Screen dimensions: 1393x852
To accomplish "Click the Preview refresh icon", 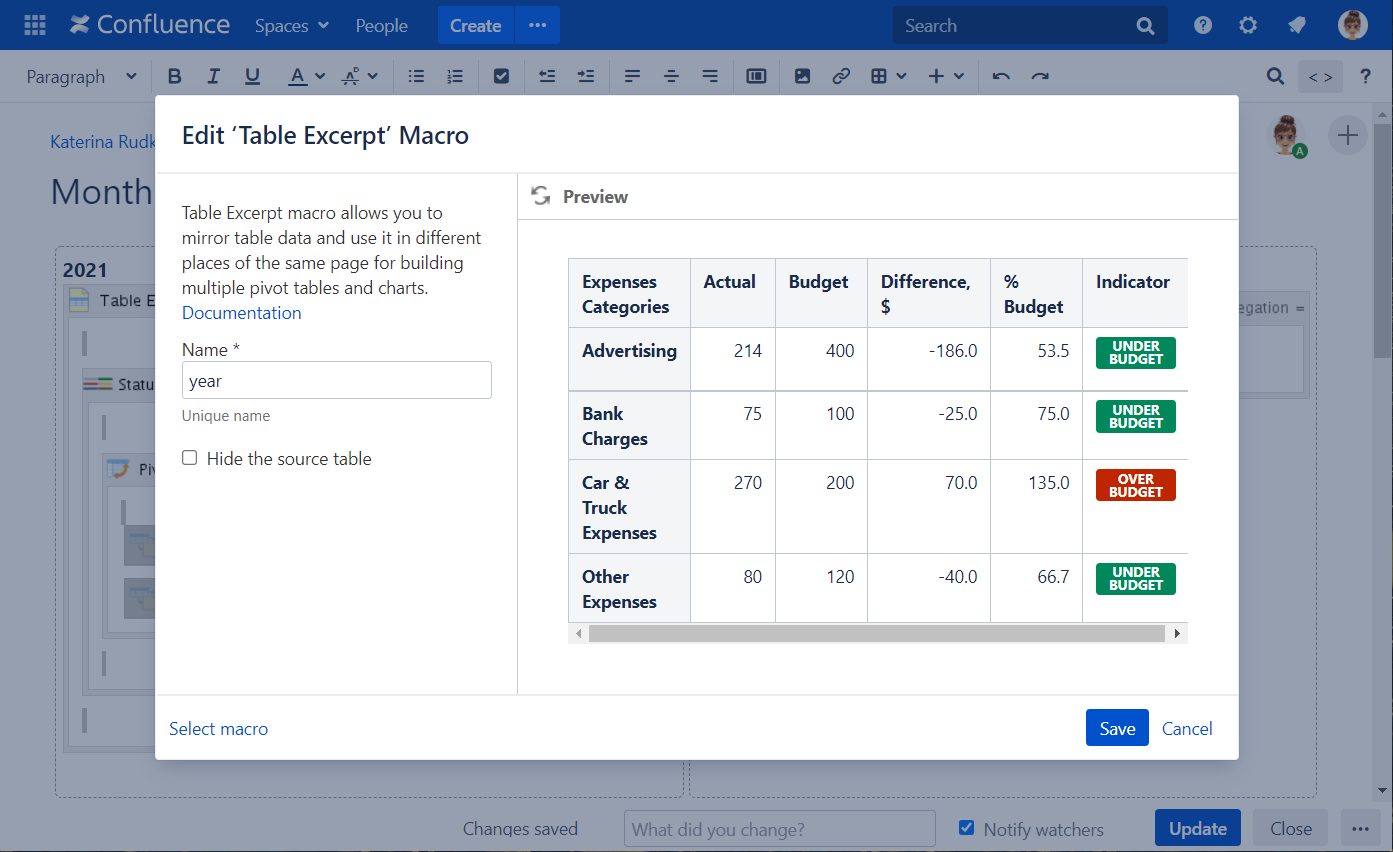I will [x=541, y=196].
